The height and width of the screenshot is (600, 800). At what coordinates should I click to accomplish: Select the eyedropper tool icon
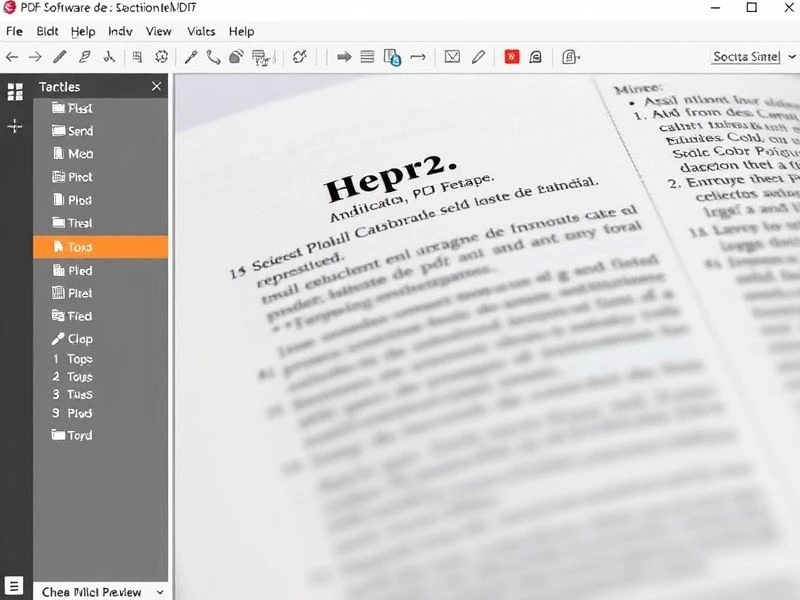pos(191,57)
